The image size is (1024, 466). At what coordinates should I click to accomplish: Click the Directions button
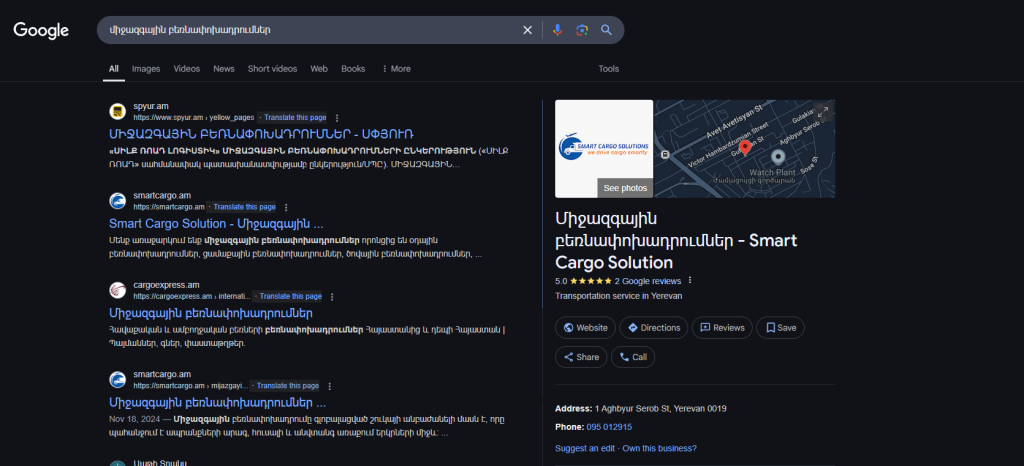tap(651, 327)
